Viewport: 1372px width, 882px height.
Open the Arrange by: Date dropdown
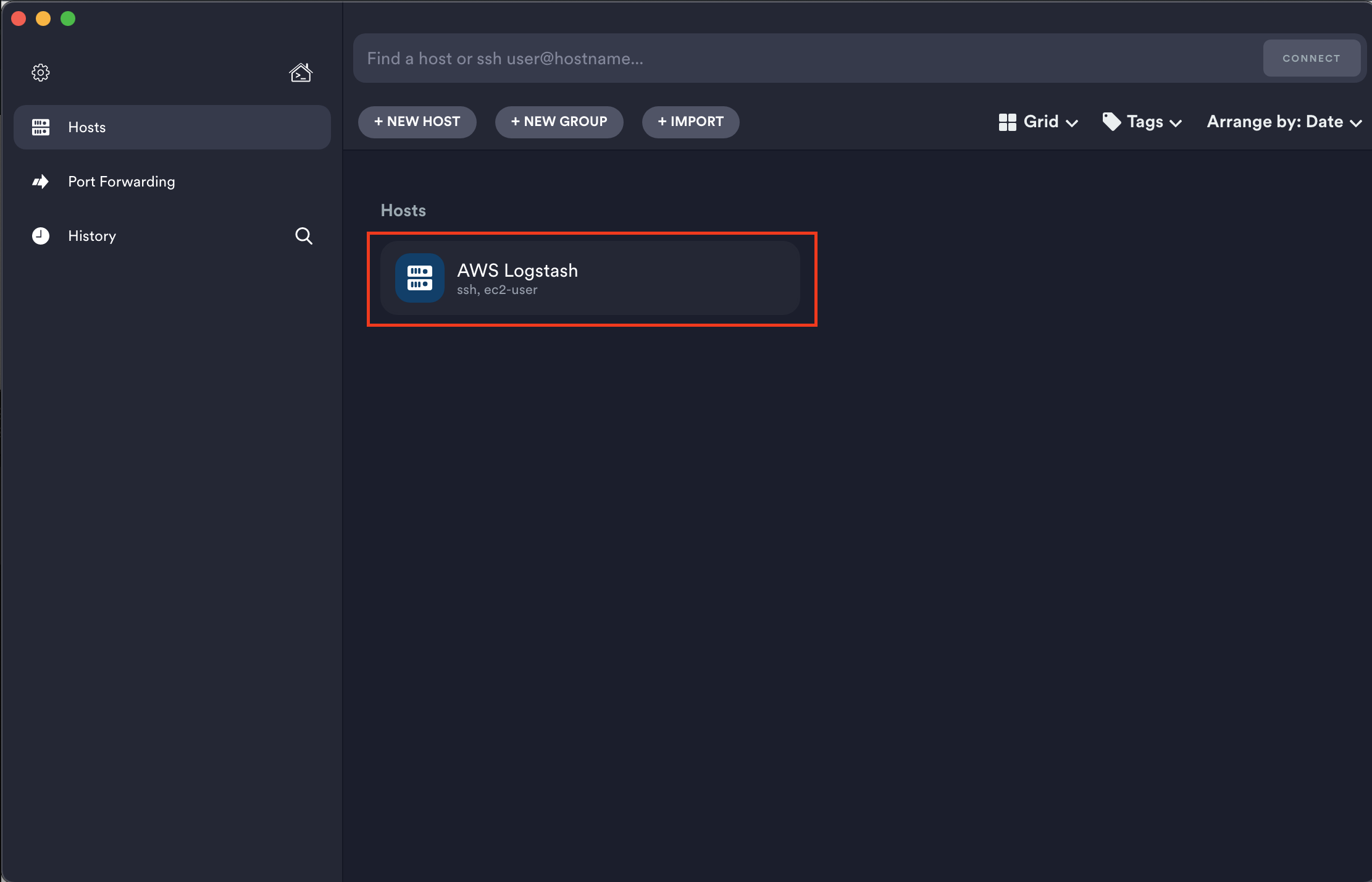1284,122
